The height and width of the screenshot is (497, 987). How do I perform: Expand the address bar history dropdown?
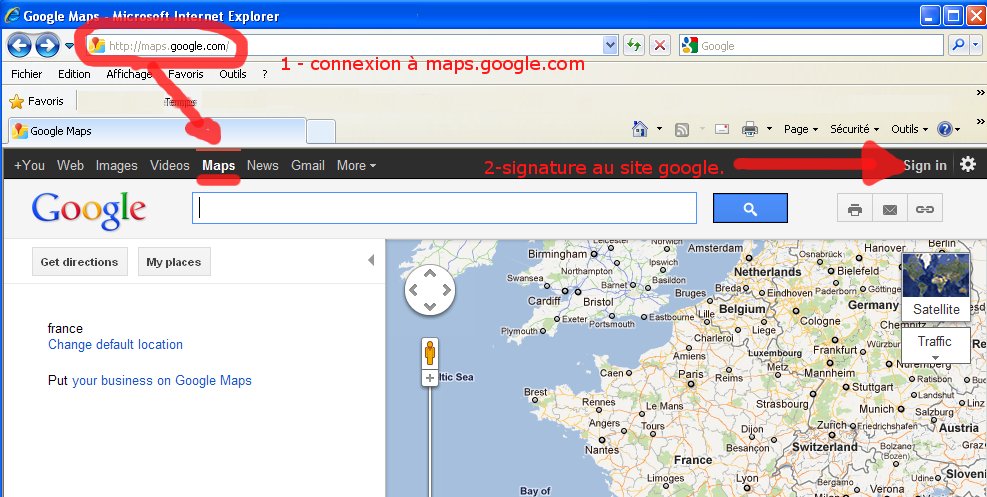[x=610, y=45]
